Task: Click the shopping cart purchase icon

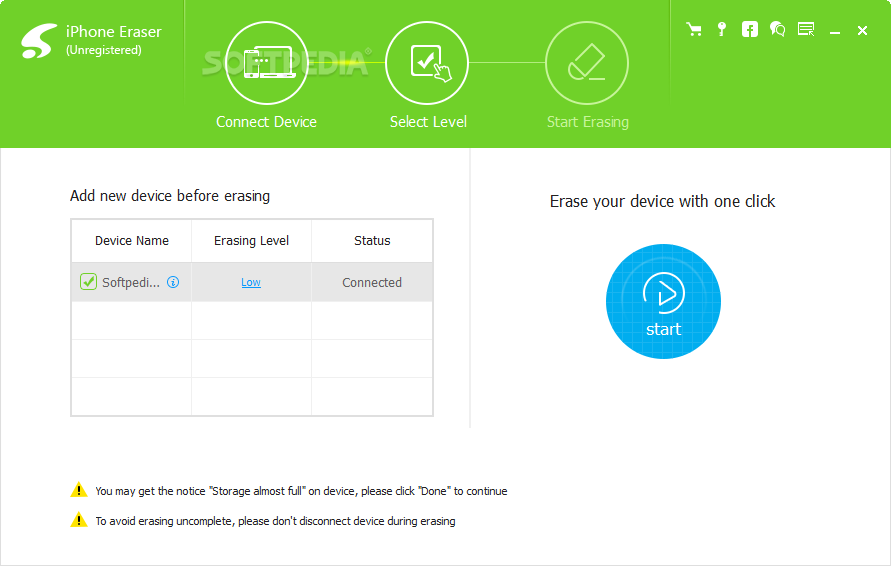Action: 694,30
